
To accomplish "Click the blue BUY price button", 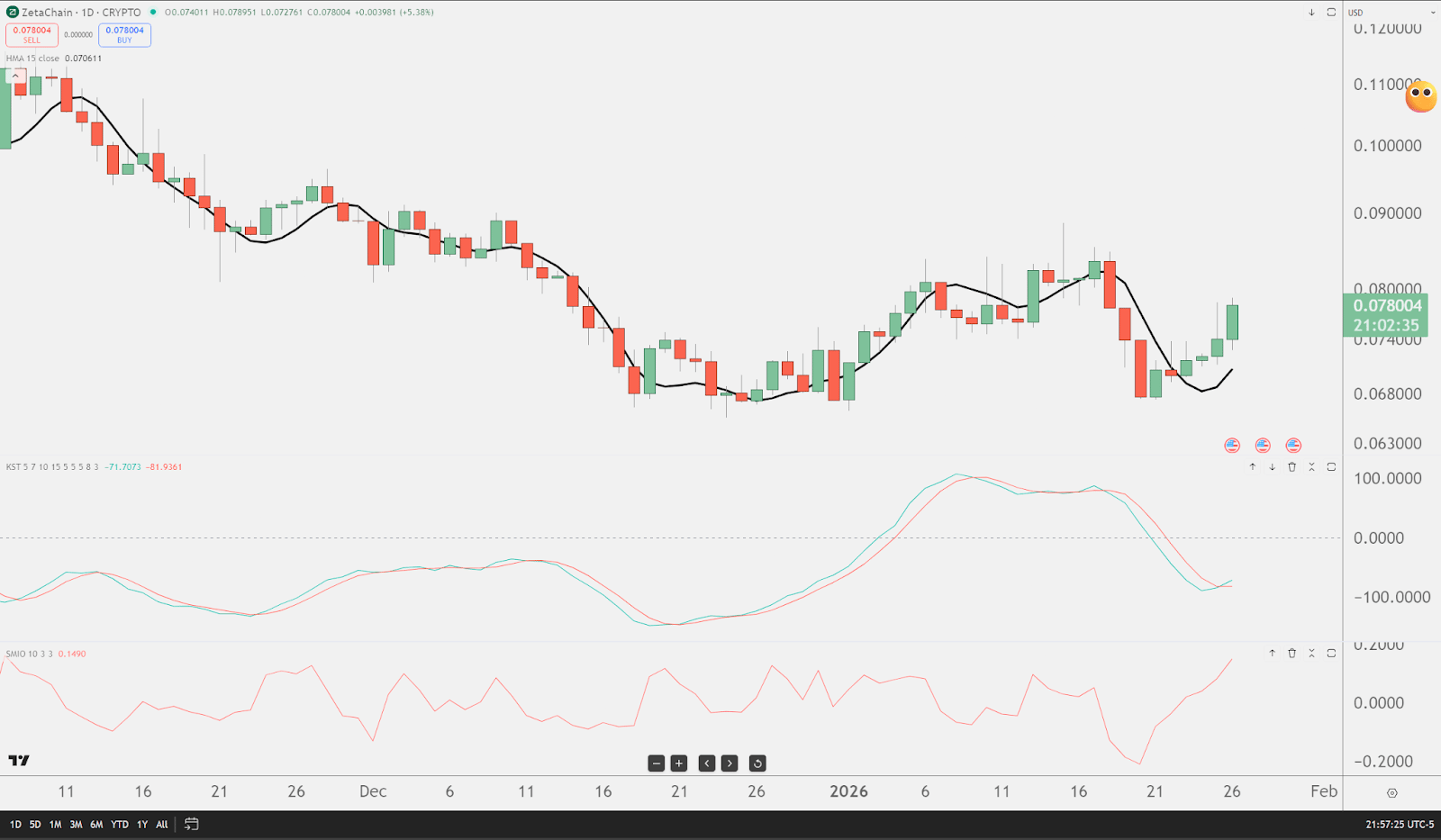I will pyautogui.click(x=125, y=35).
